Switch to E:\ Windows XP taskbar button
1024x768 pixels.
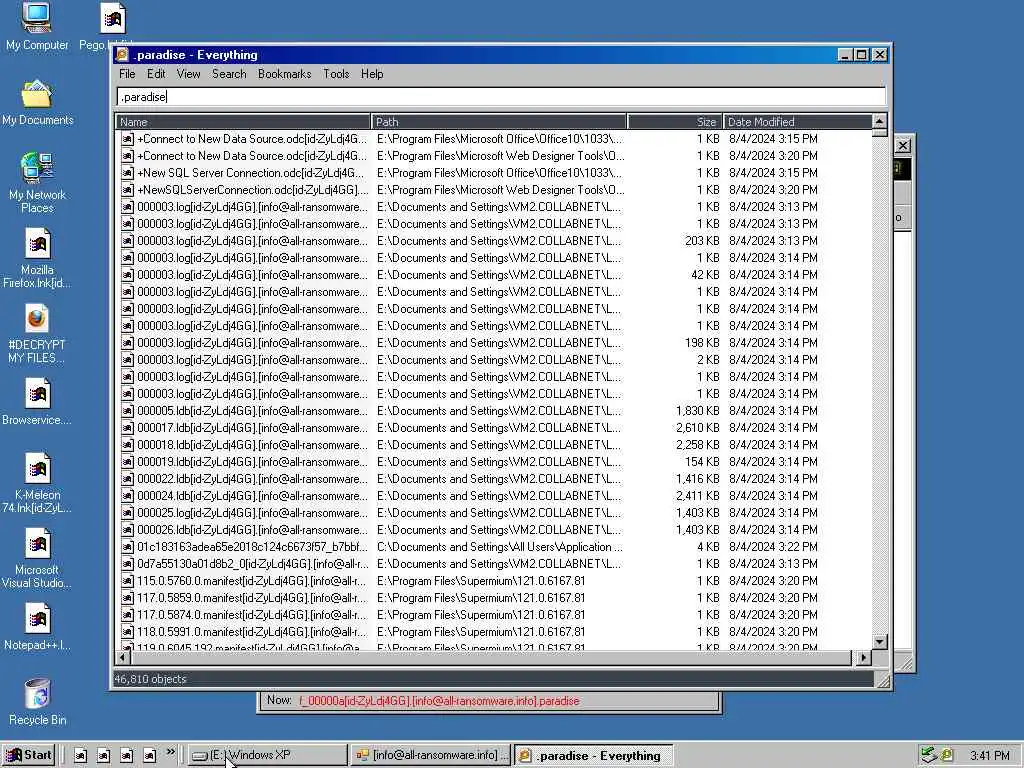(268, 755)
